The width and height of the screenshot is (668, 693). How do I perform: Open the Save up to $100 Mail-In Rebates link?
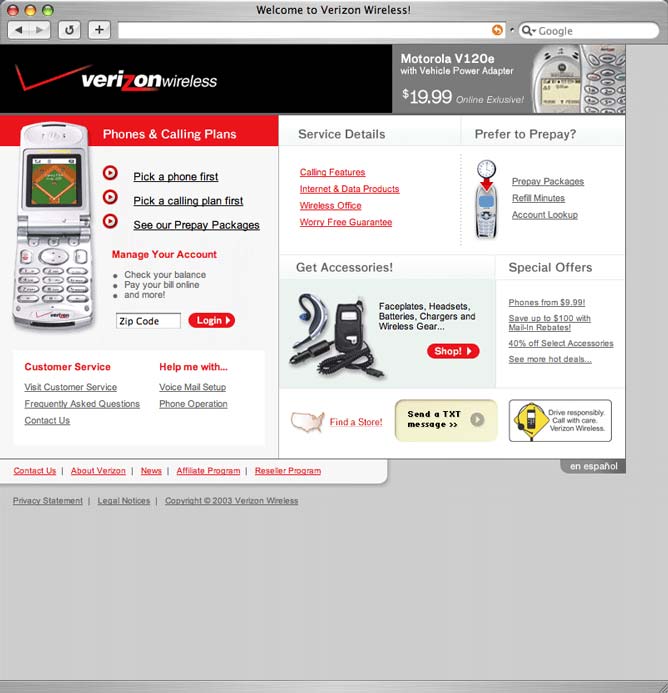click(x=549, y=323)
